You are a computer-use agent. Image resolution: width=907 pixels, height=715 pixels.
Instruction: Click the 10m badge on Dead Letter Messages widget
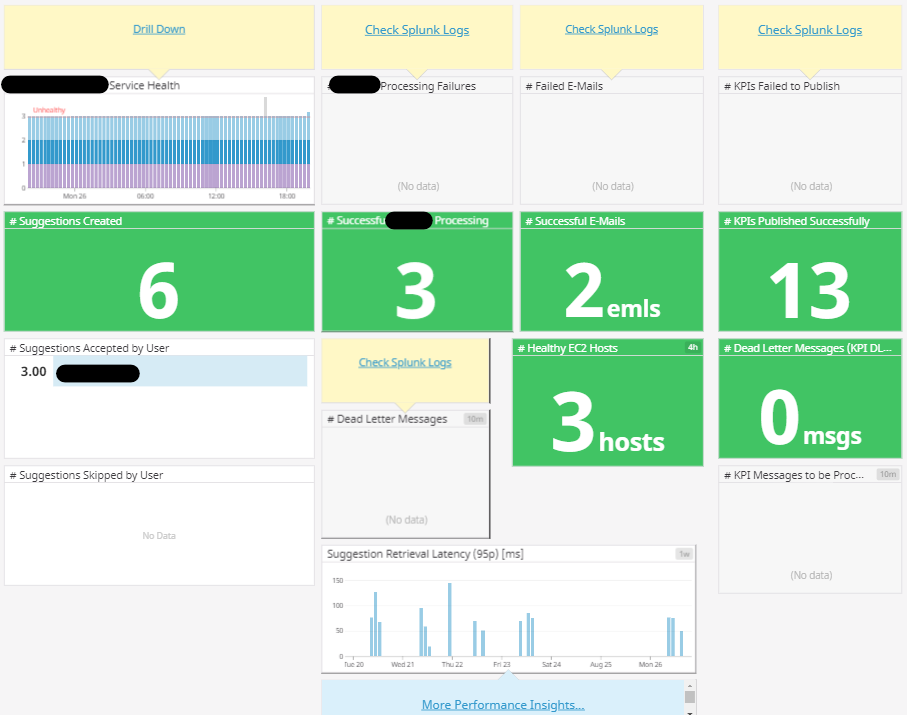click(x=476, y=419)
